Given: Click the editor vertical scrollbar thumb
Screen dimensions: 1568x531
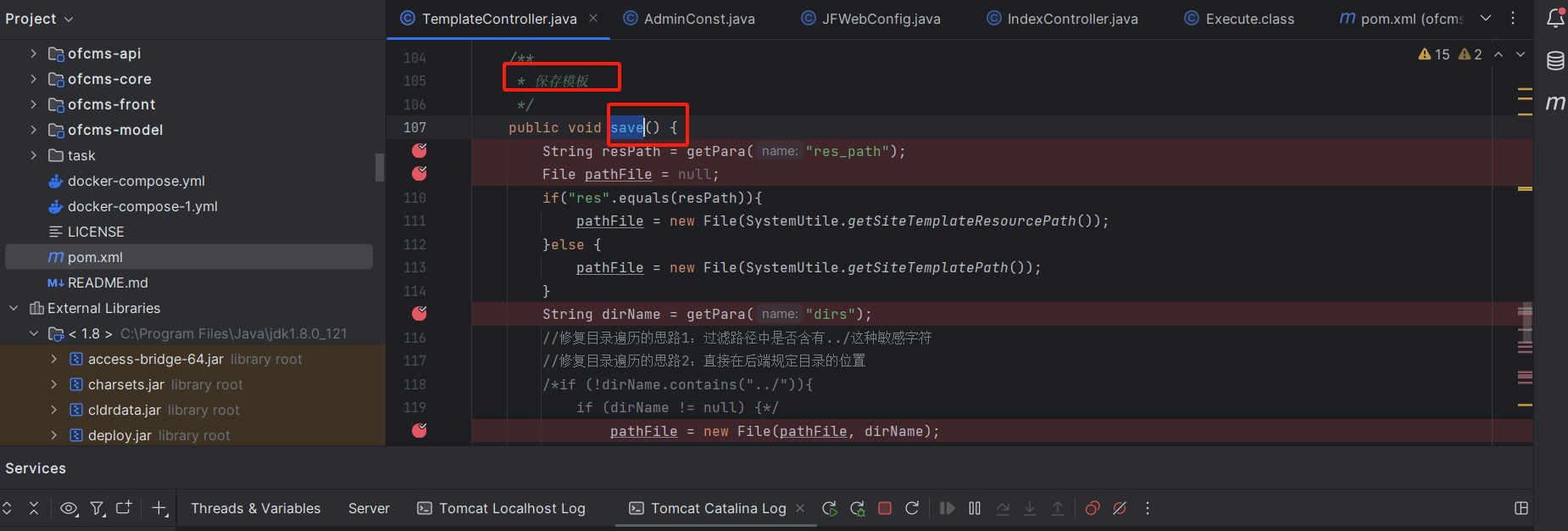Looking at the screenshot, I should (x=1526, y=322).
